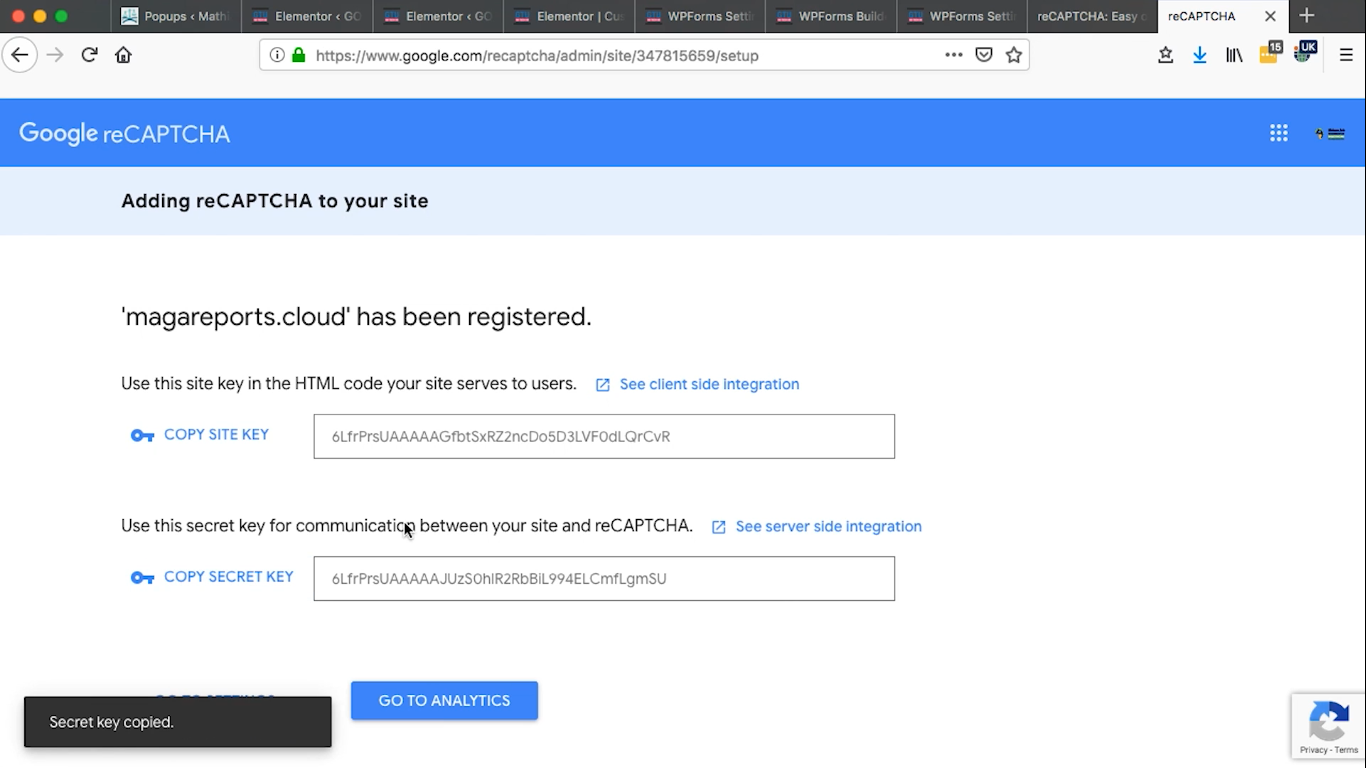The width and height of the screenshot is (1366, 768).
Task: Open the UK VPN extension icon
Action: [1304, 52]
